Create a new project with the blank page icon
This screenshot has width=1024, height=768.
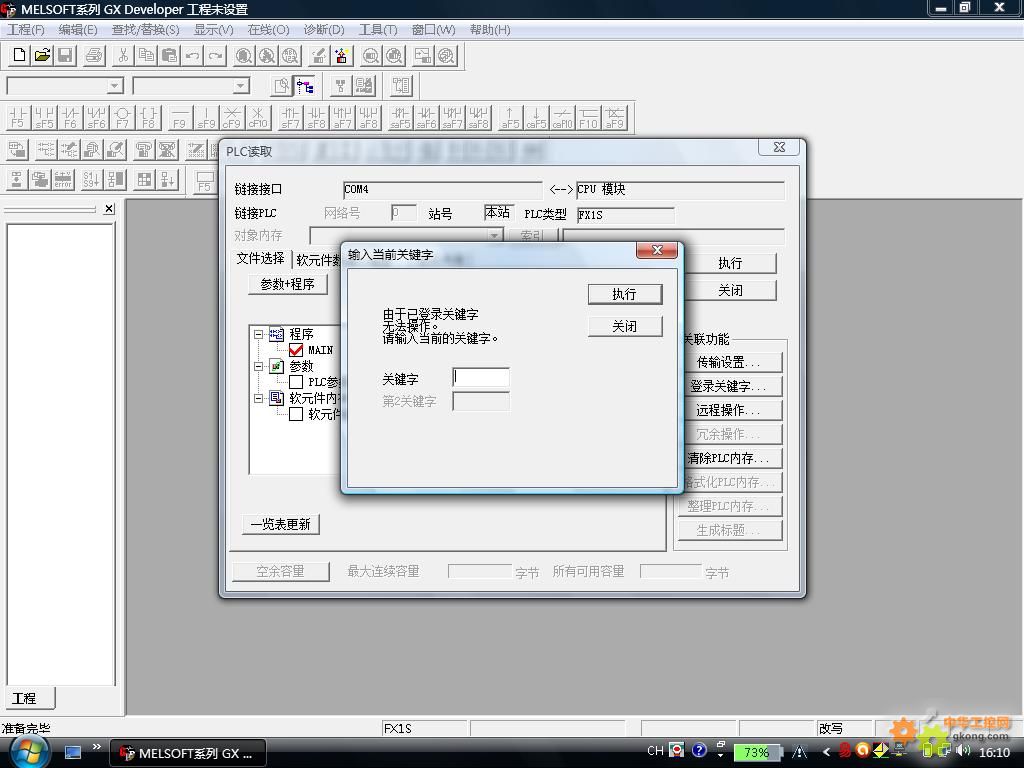tap(20, 56)
